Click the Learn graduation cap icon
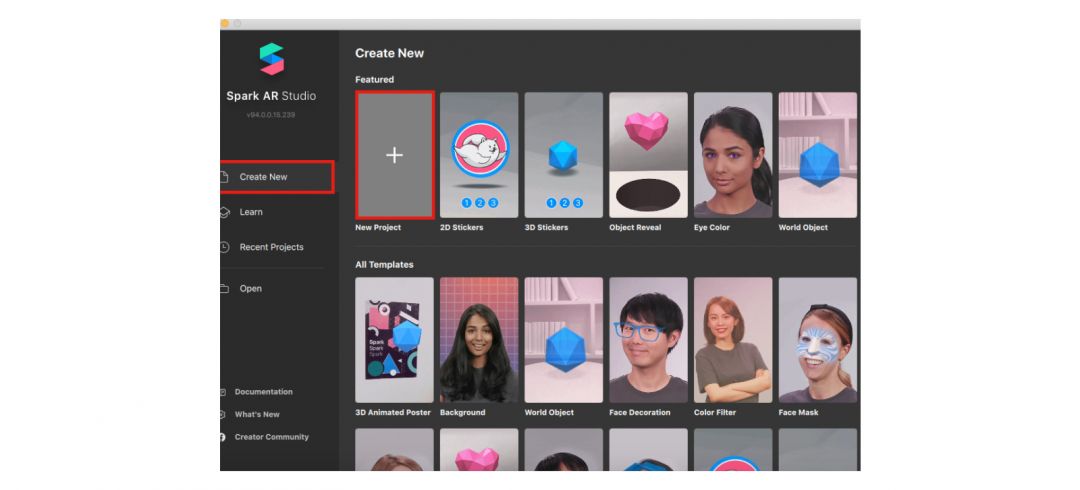Screen dimensions: 1080x490 pos(224,212)
